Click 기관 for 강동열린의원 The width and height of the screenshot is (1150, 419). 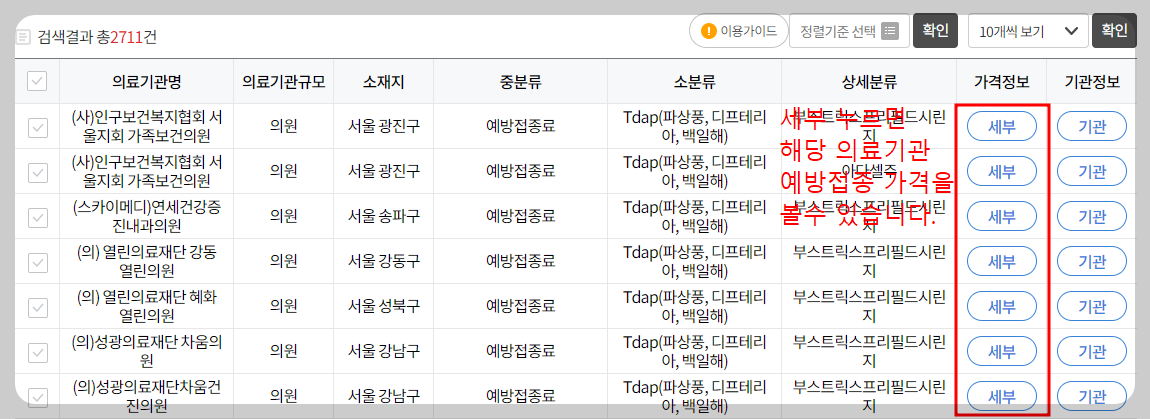(x=1091, y=261)
